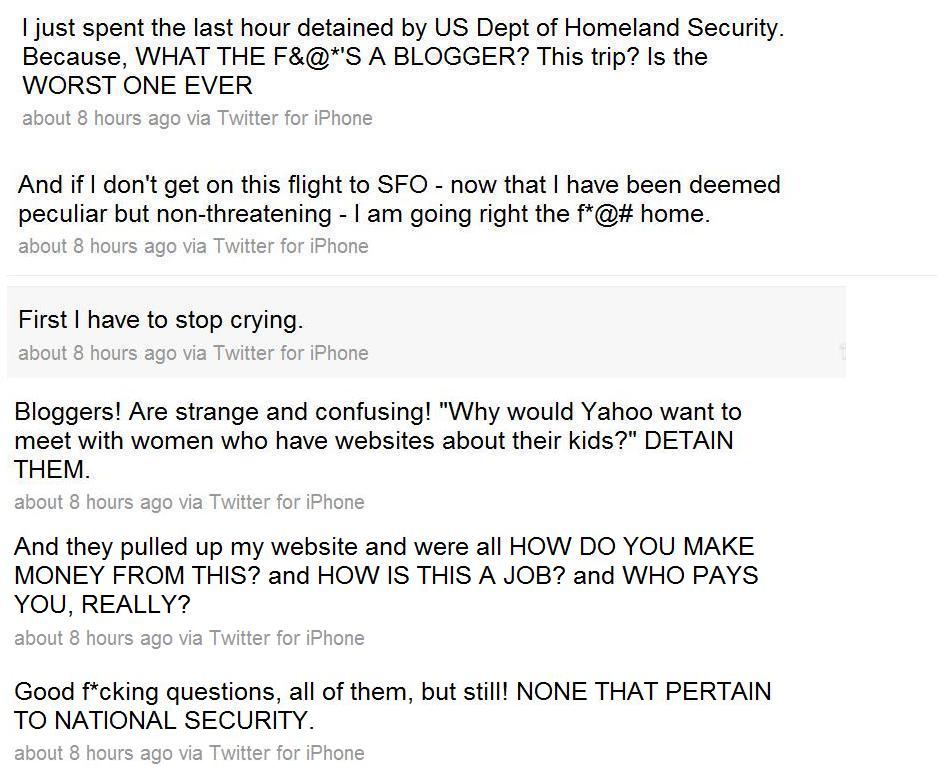
Task: Click the faint action icon at highlighted tweet's right edge
Action: click(x=842, y=351)
